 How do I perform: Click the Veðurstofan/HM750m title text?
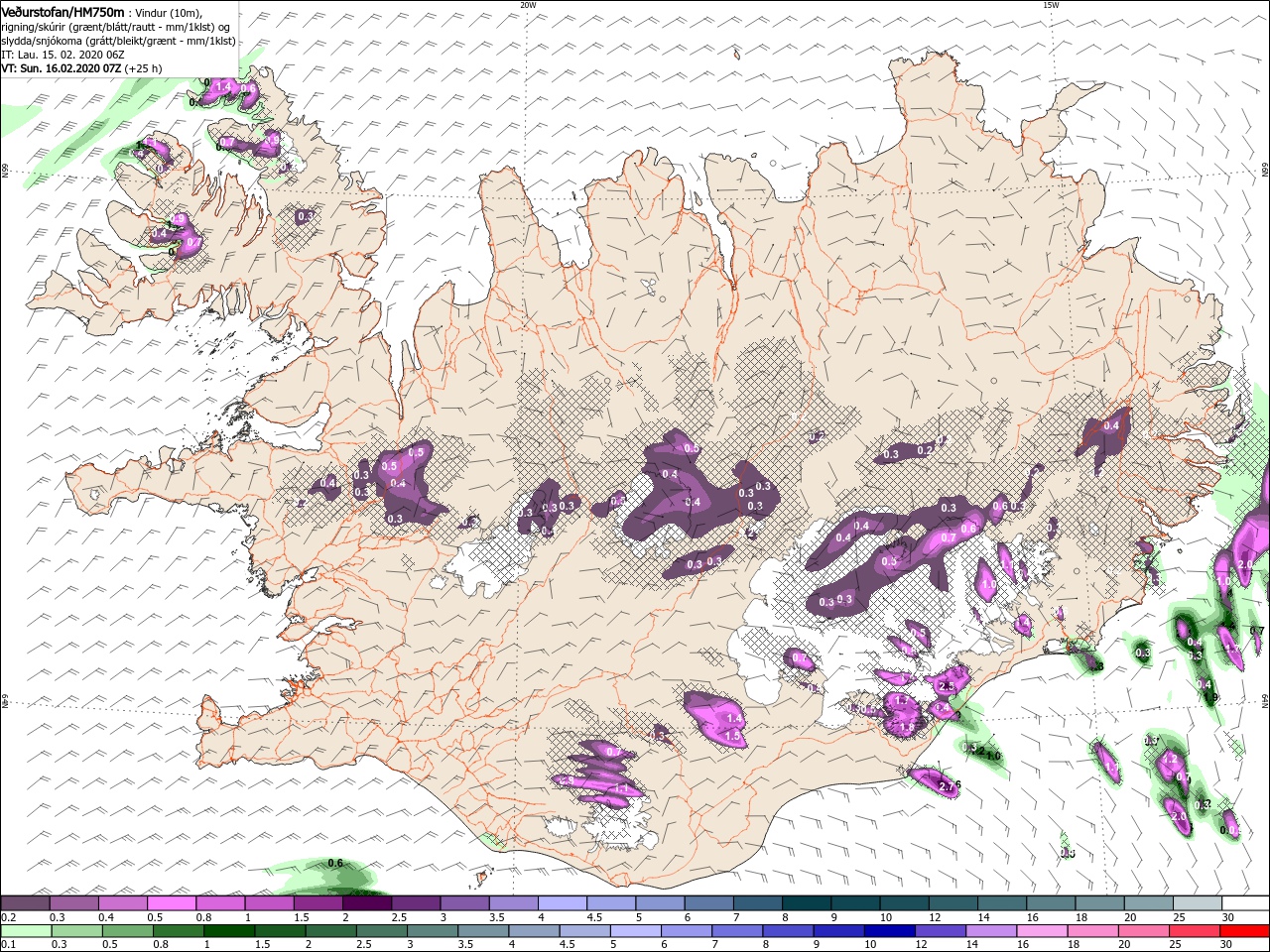(63, 11)
